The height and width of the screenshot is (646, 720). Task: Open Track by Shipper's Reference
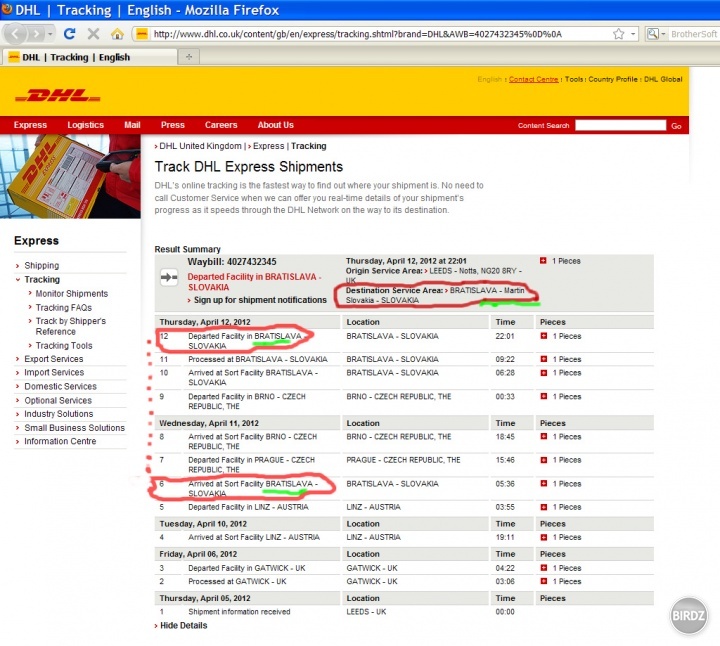(71, 326)
